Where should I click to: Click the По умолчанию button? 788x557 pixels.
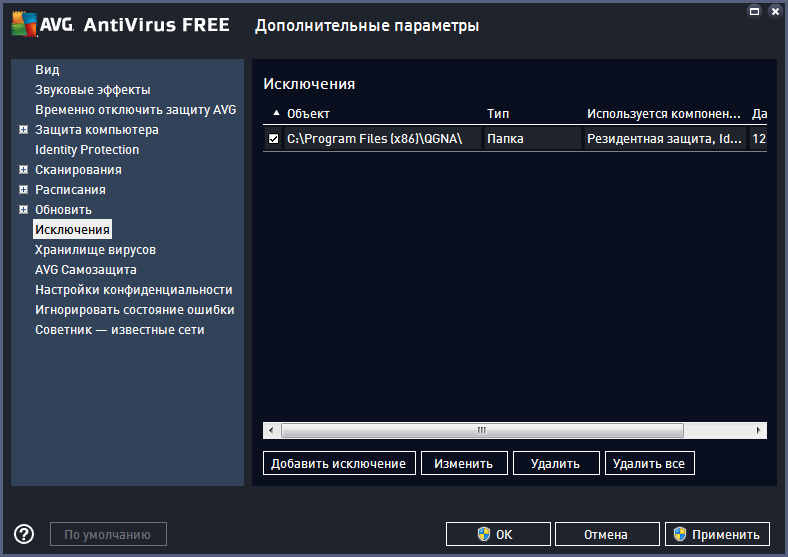click(108, 534)
